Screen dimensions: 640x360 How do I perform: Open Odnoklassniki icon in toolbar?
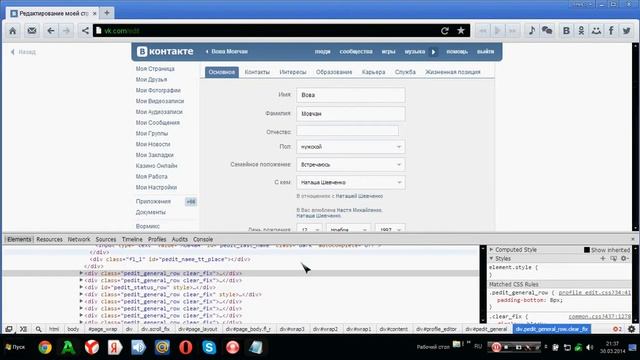tap(581, 31)
